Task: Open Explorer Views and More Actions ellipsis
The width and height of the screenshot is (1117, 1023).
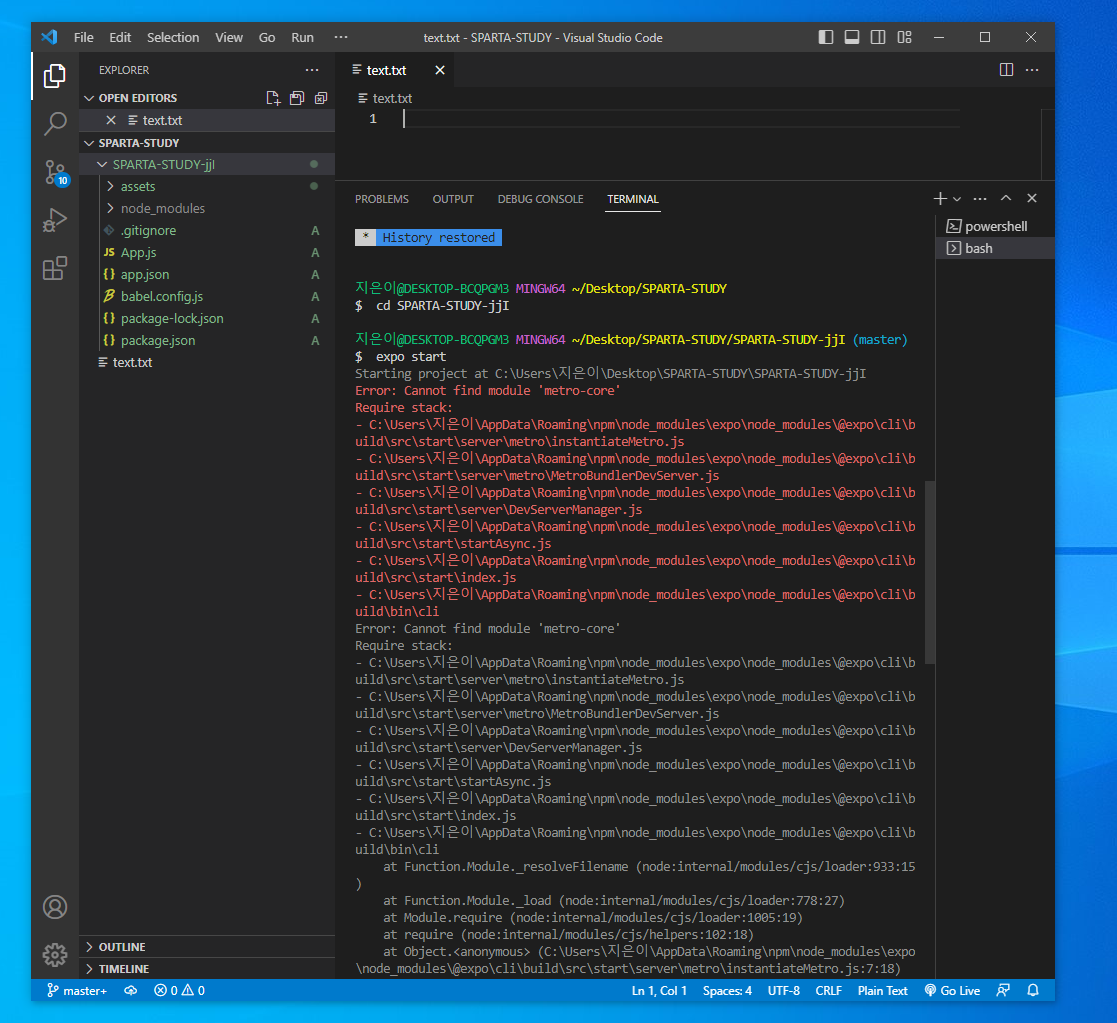Action: [312, 70]
